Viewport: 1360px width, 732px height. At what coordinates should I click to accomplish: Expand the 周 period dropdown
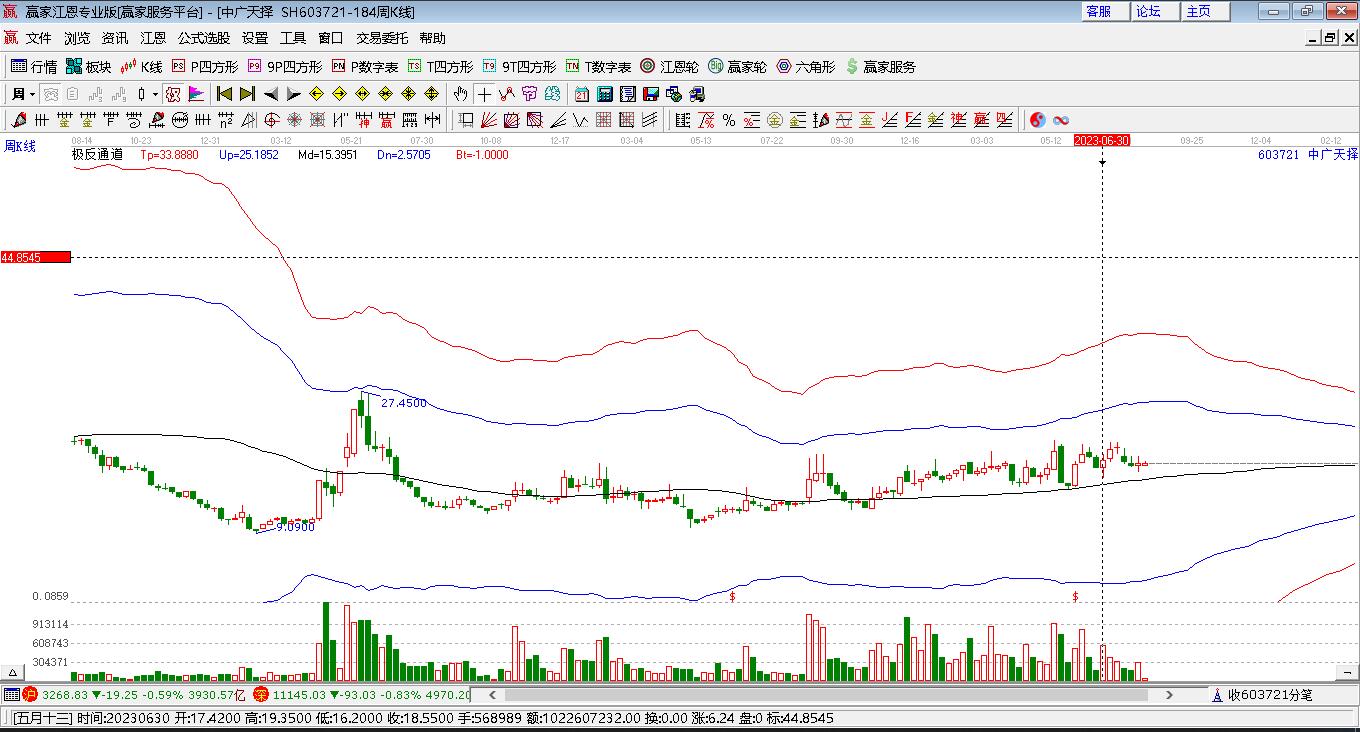33,94
